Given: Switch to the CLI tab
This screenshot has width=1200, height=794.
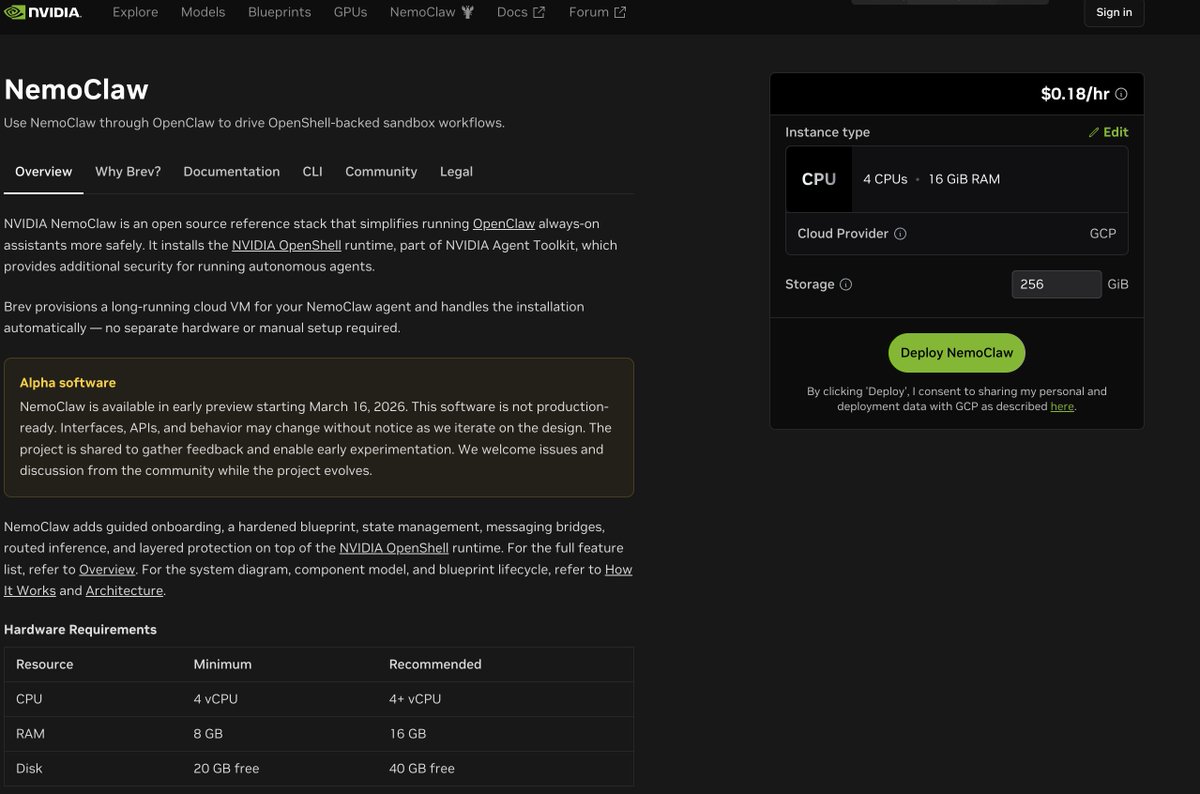Looking at the screenshot, I should coord(313,172).
